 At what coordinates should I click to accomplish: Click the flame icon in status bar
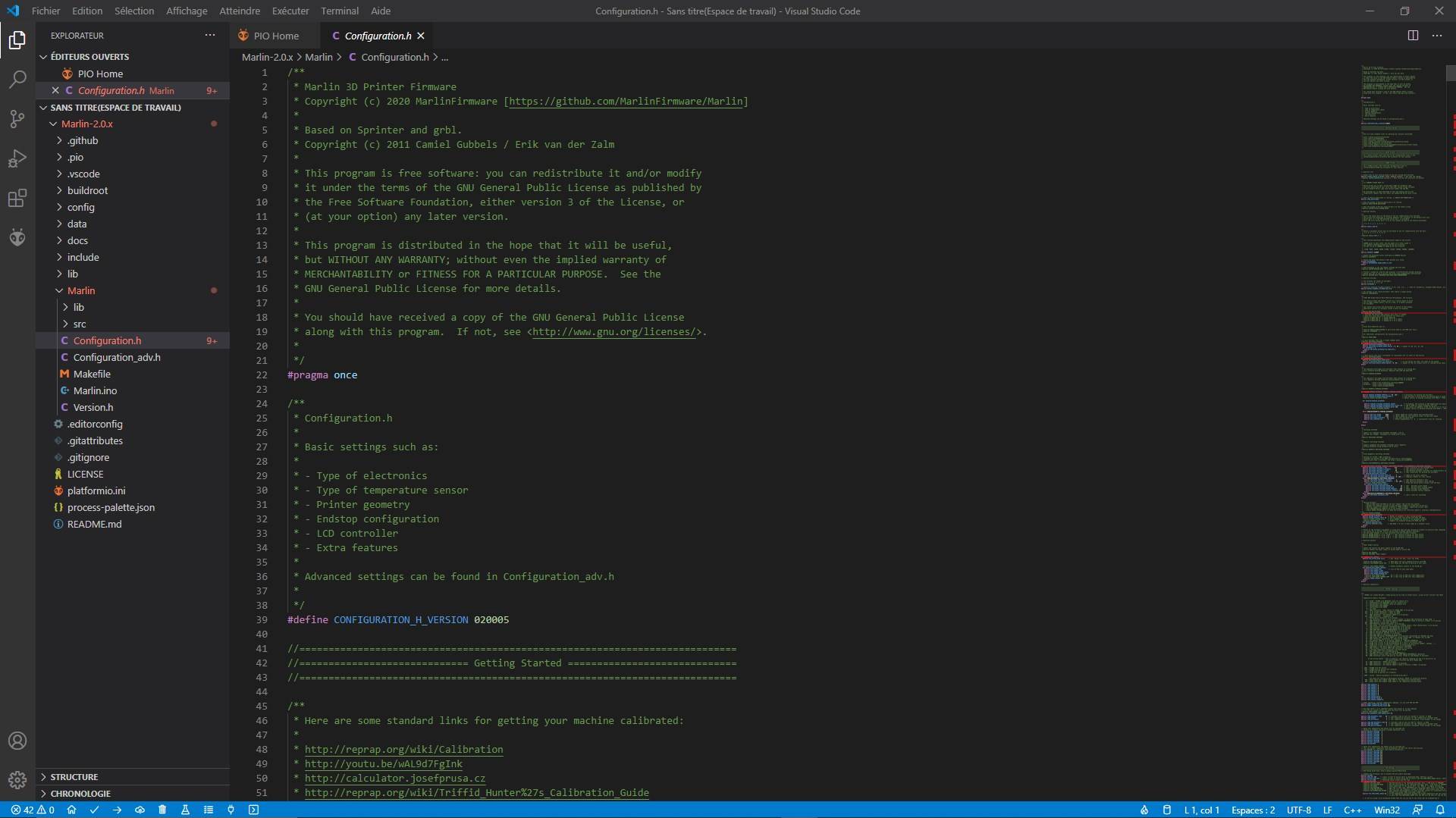(x=1144, y=810)
